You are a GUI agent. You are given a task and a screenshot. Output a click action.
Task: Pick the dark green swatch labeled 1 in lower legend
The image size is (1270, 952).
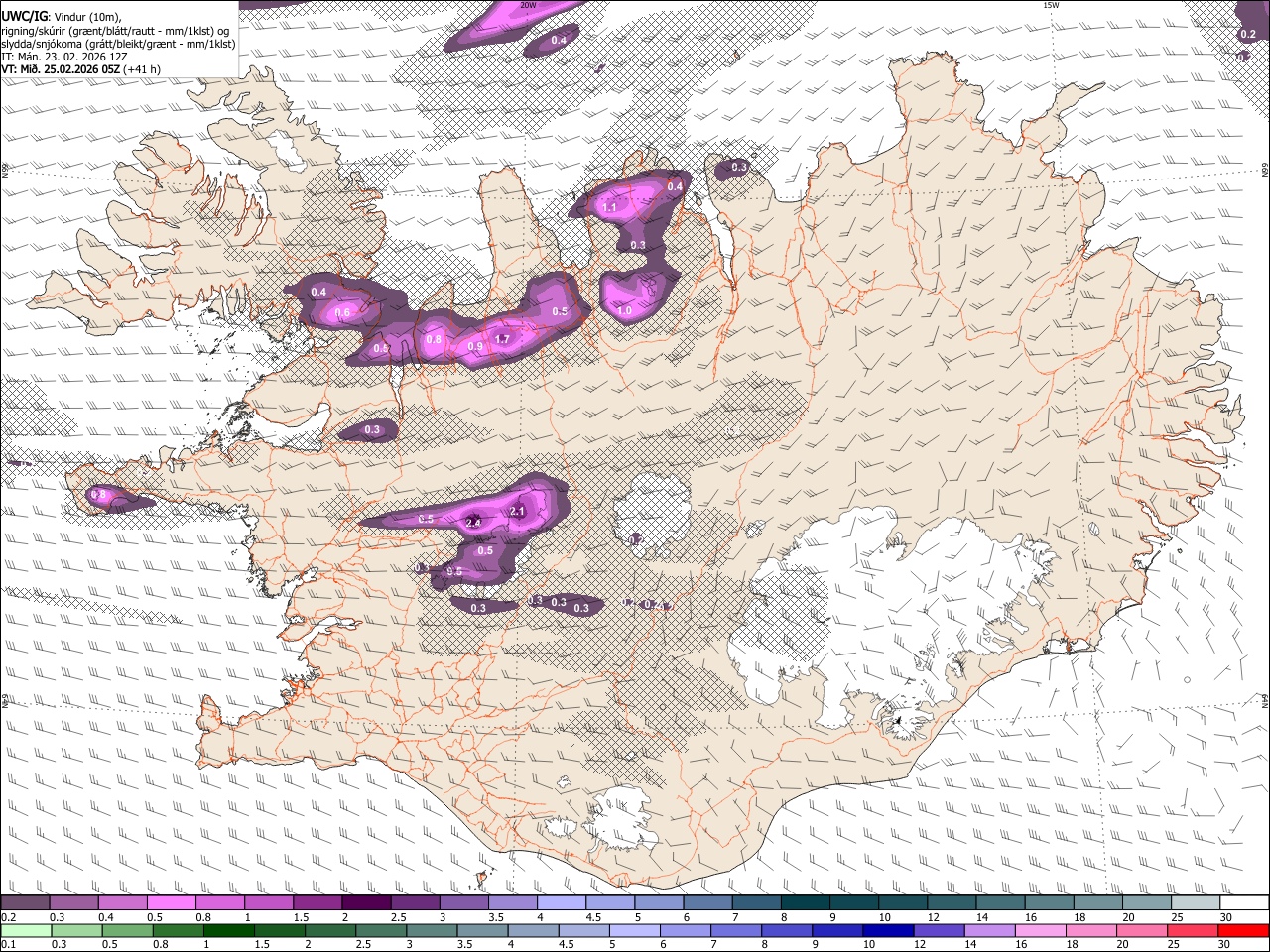coord(229,930)
